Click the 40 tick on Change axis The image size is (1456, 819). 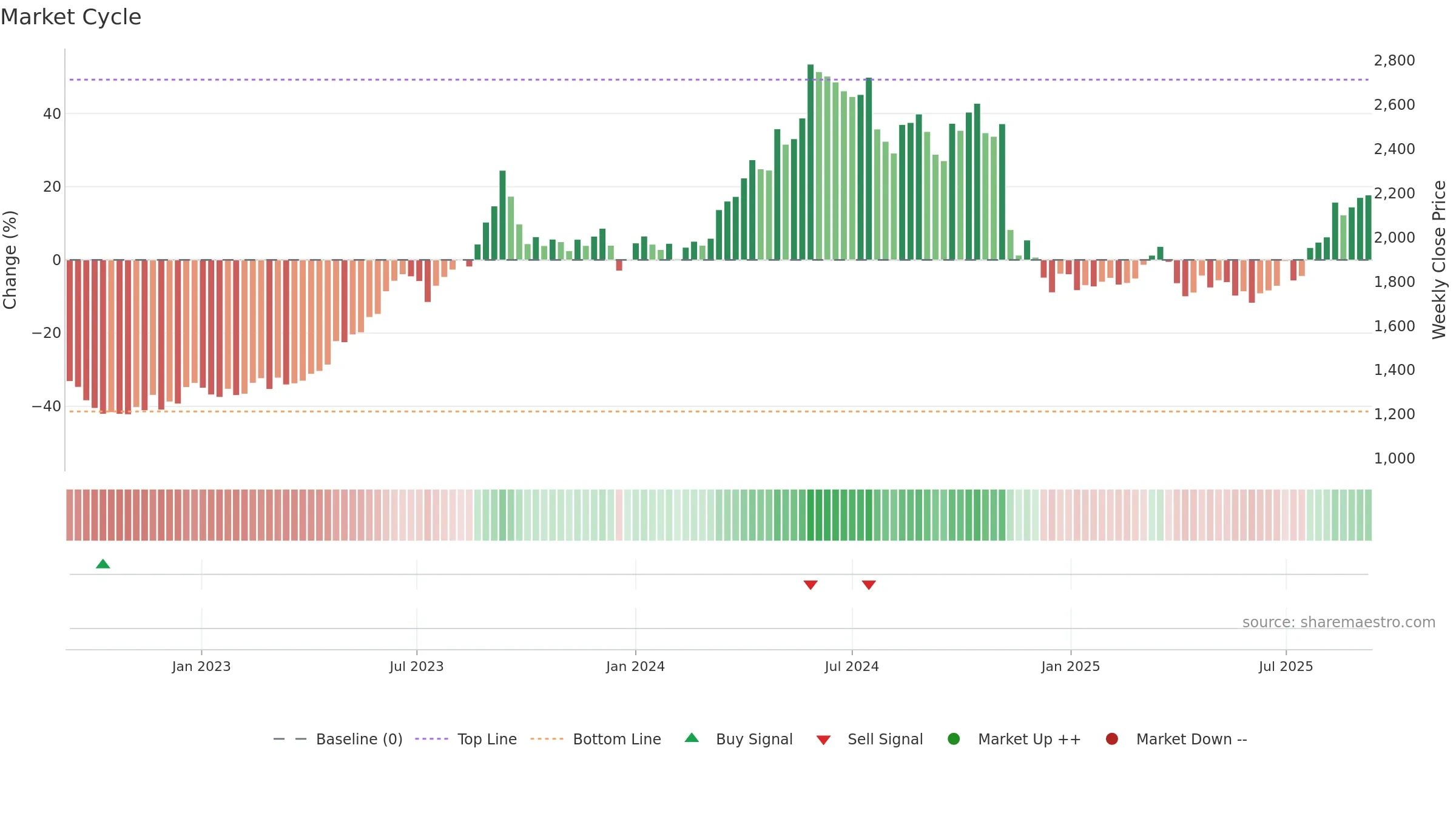(52, 114)
